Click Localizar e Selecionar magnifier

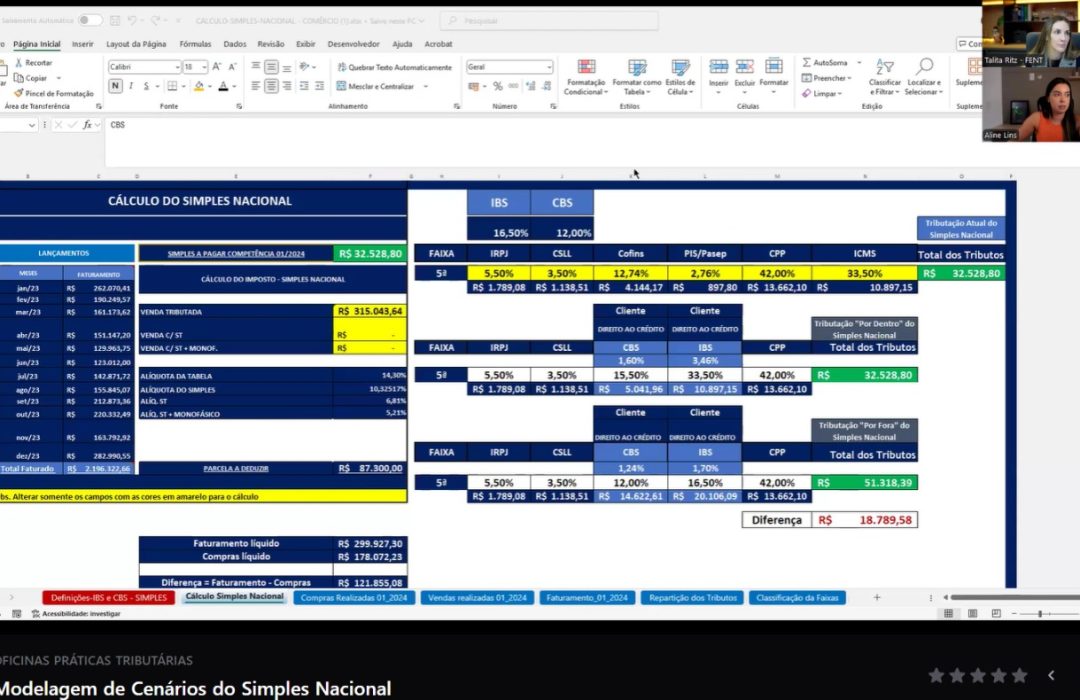click(x=923, y=69)
